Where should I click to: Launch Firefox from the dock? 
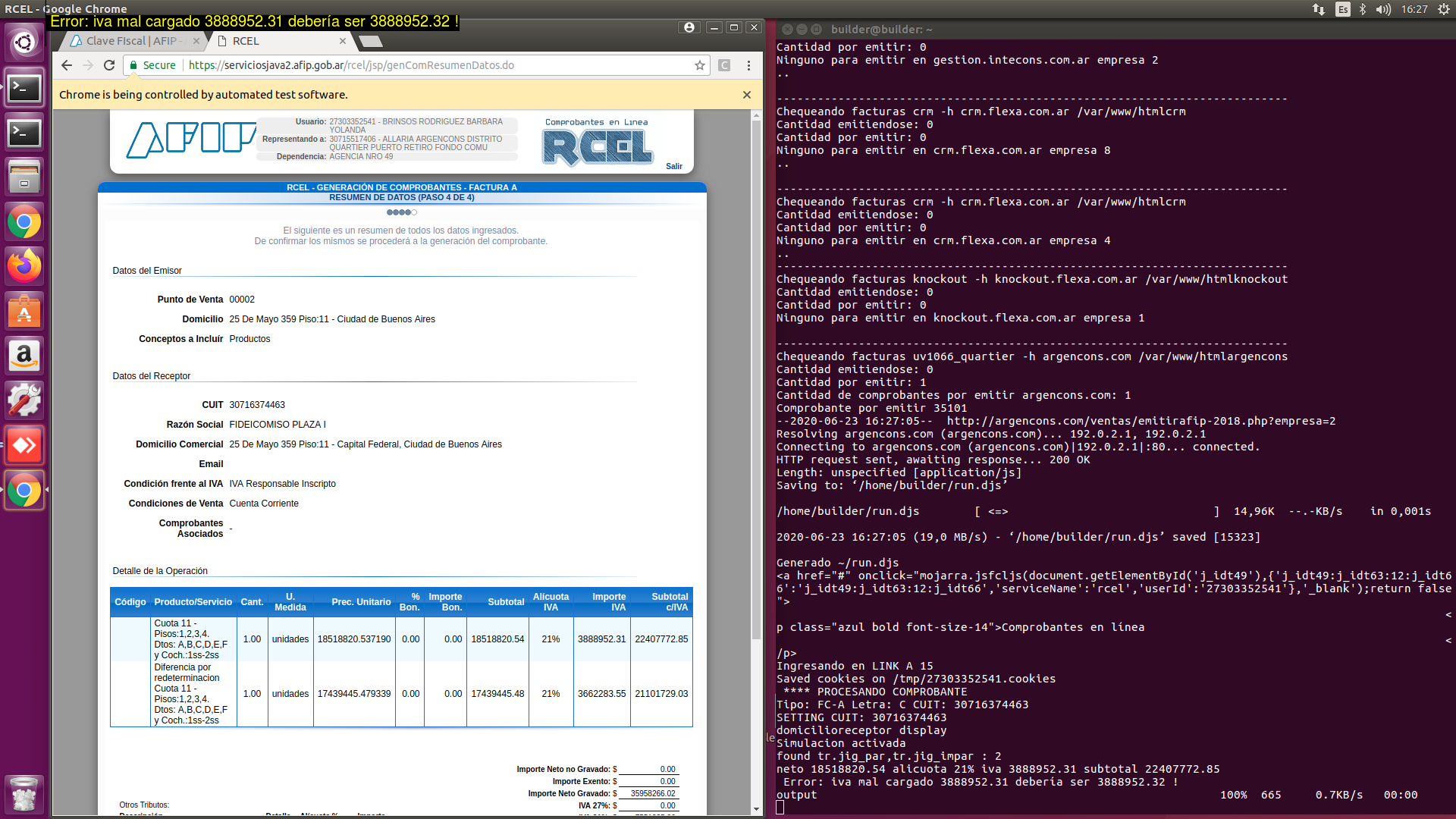(24, 266)
